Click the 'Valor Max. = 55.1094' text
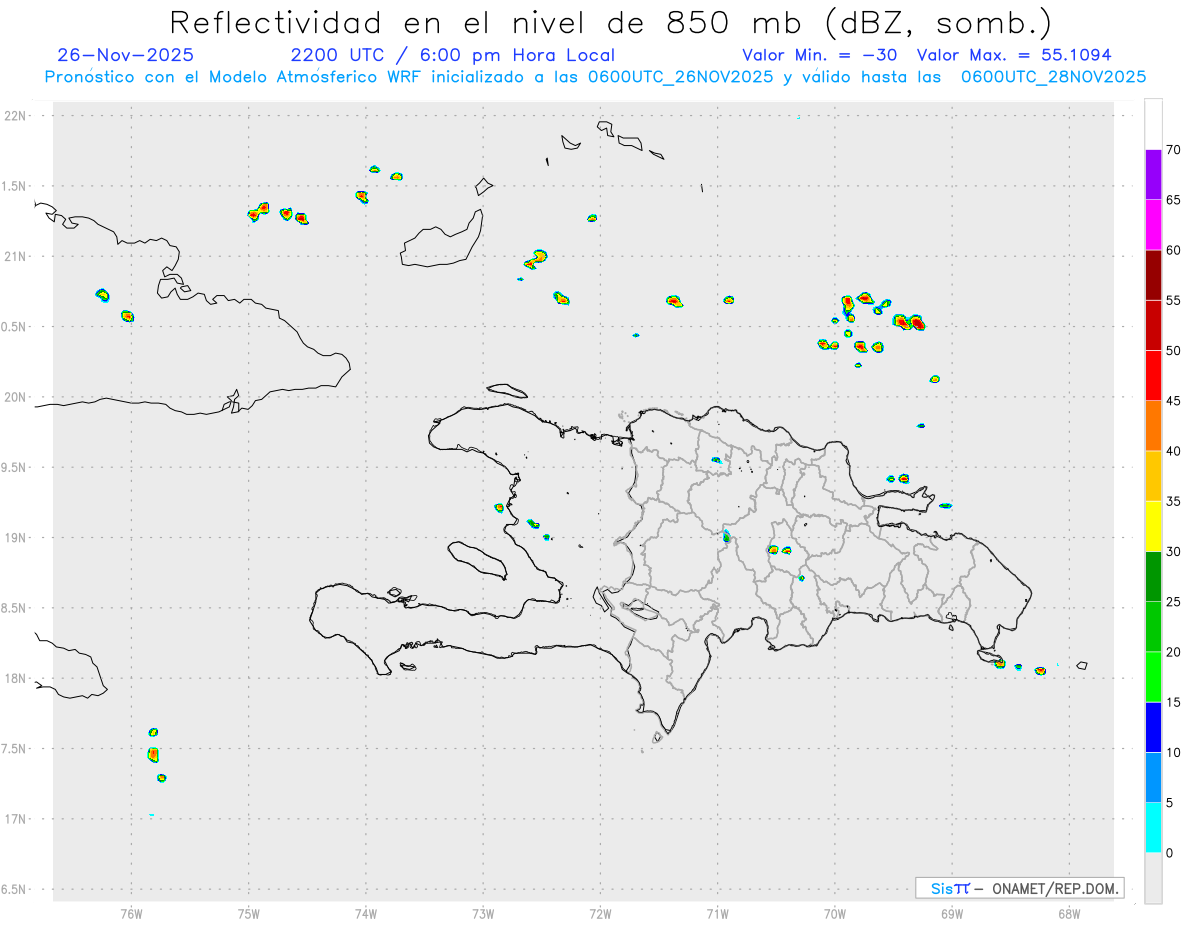The height and width of the screenshot is (927, 1200). tap(1014, 55)
